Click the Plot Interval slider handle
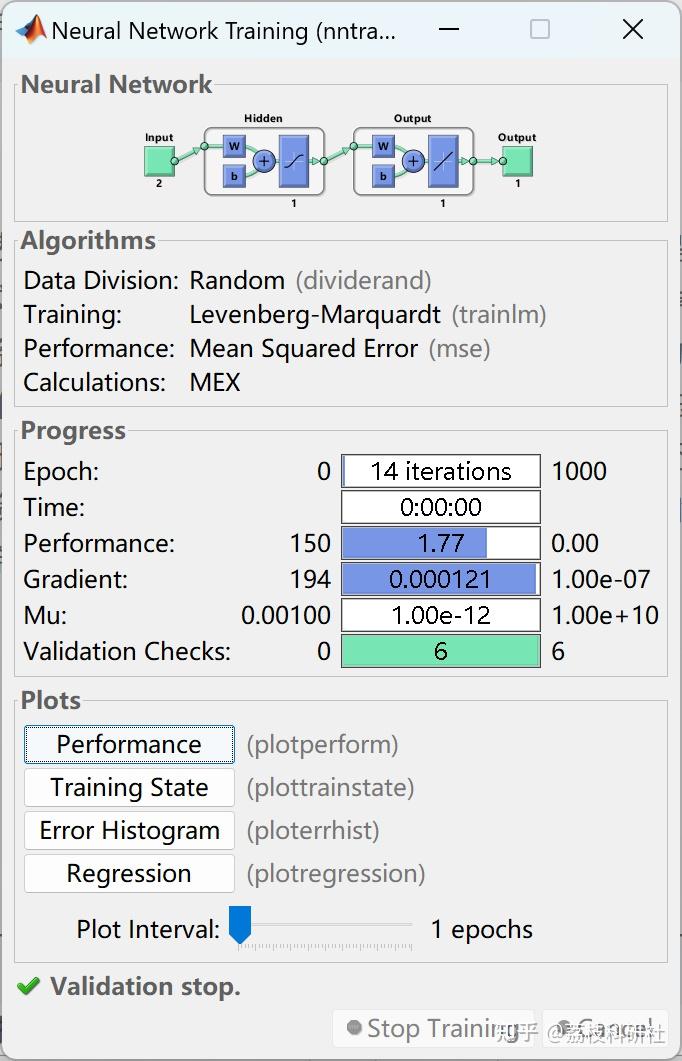Image resolution: width=682 pixels, height=1061 pixels. [x=240, y=925]
